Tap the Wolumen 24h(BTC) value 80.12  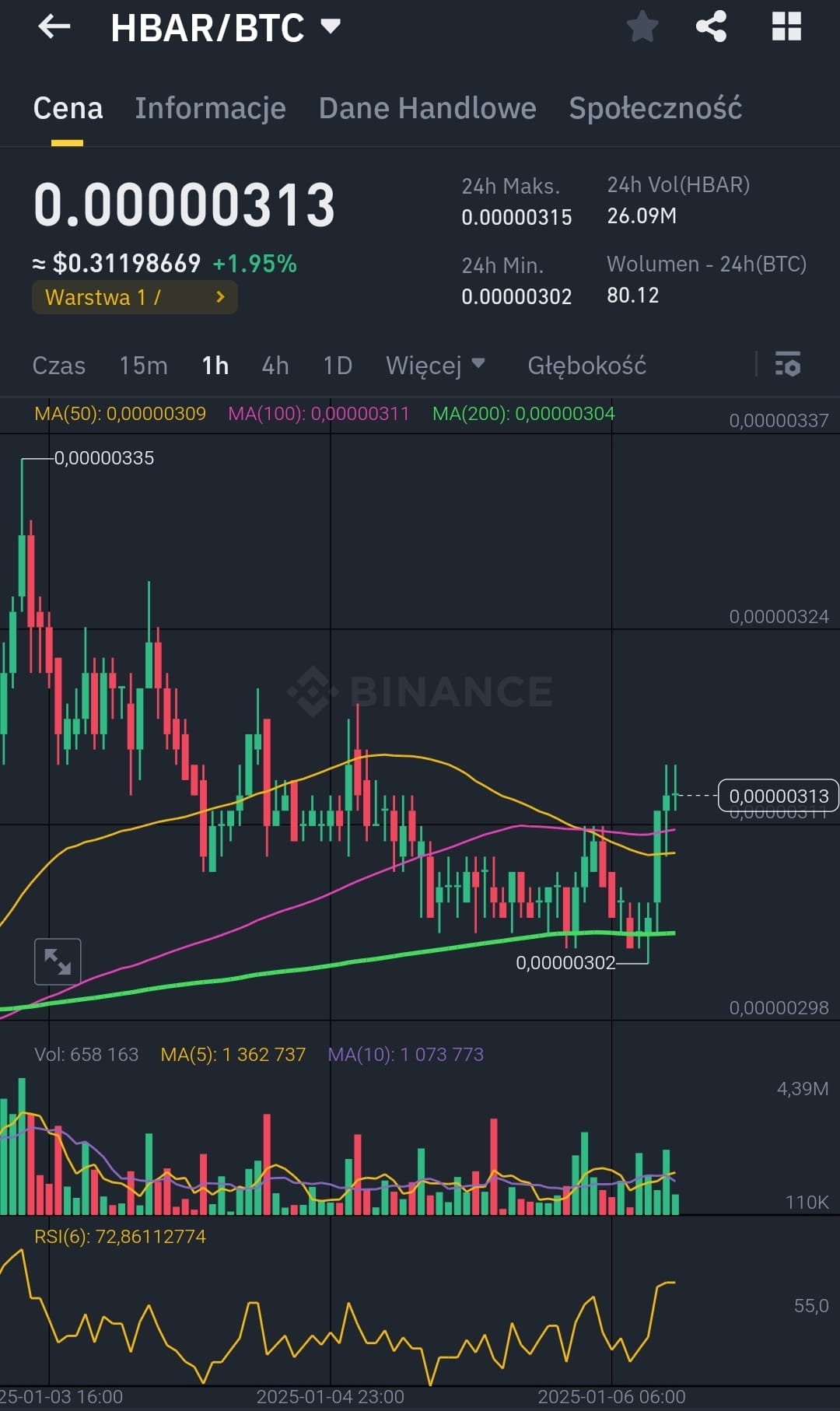pos(633,295)
